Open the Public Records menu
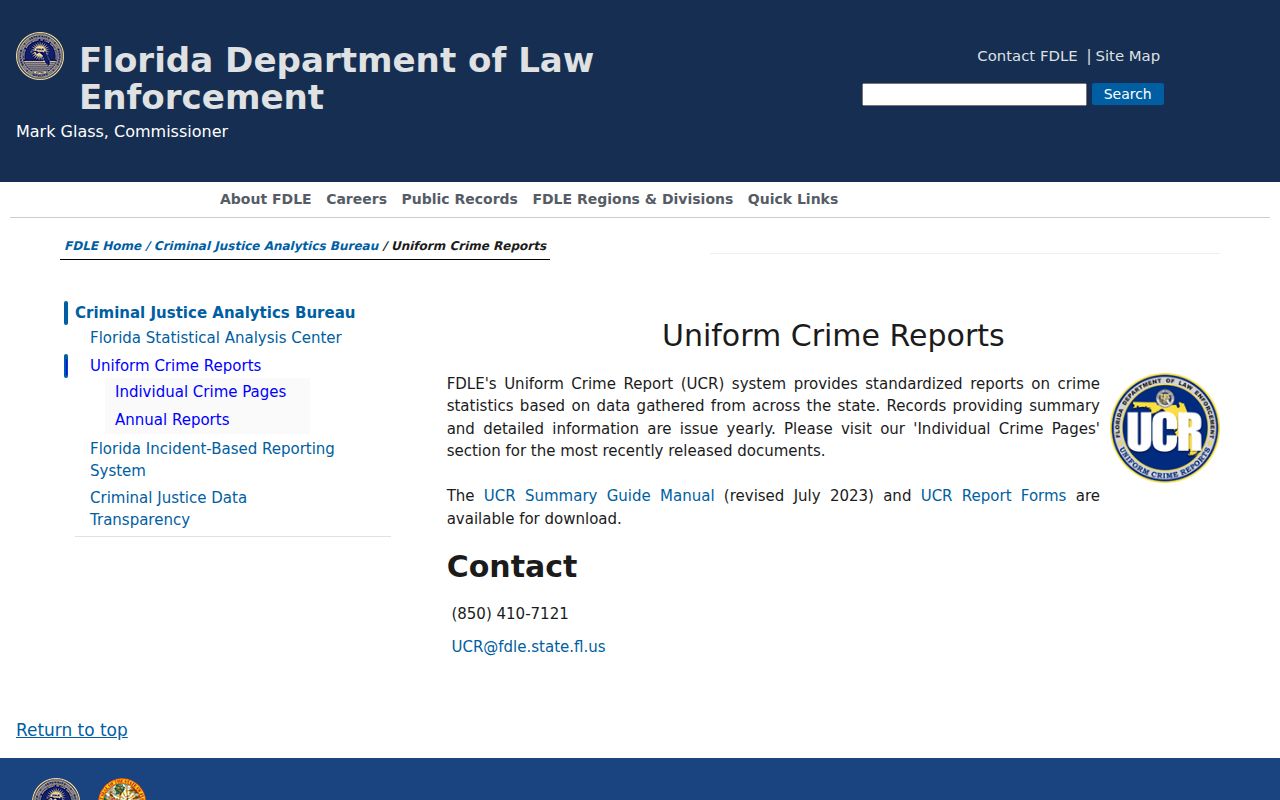This screenshot has width=1280, height=800. click(x=460, y=199)
